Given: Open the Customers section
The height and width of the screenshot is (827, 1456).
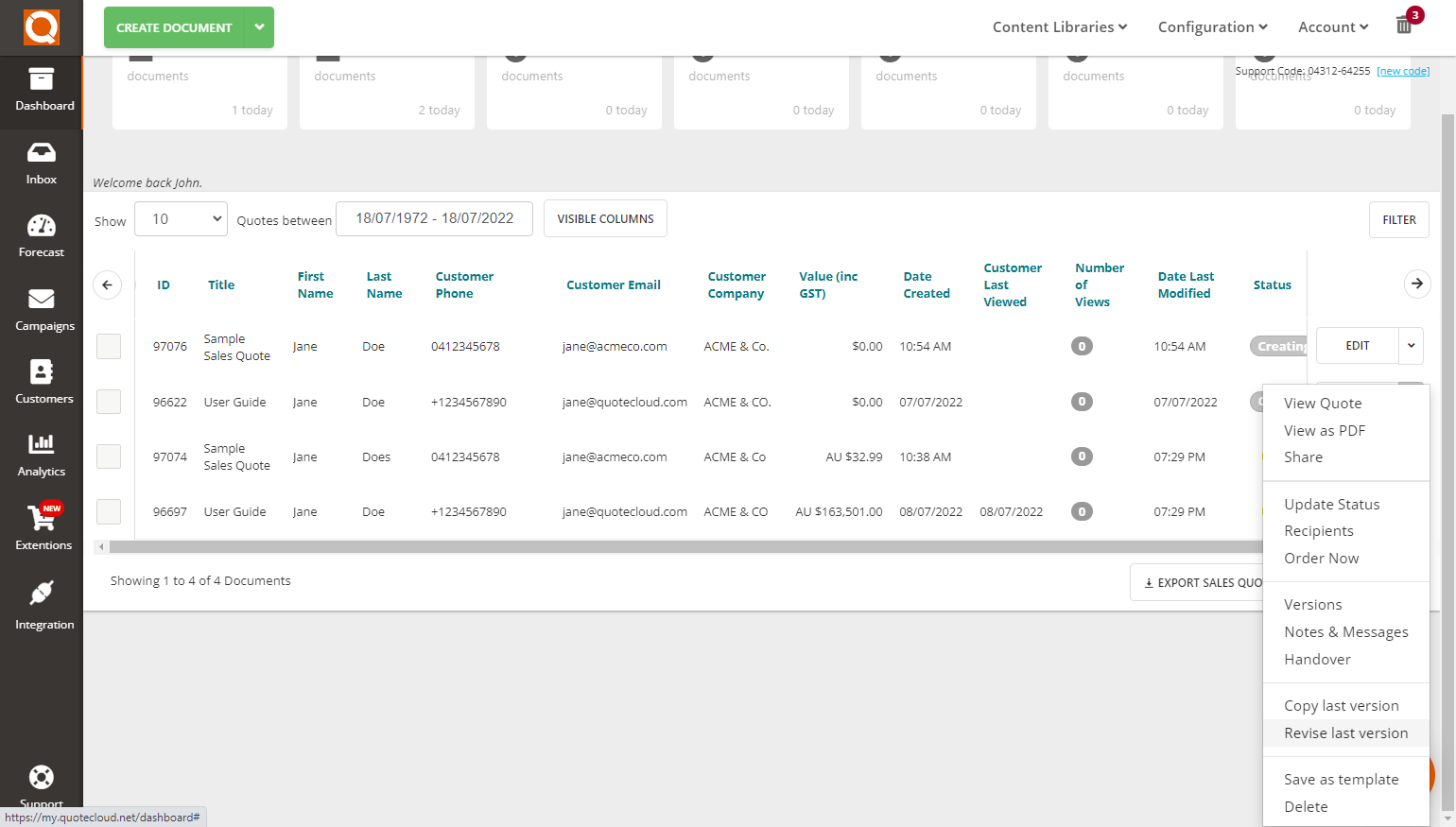Looking at the screenshot, I should [x=42, y=382].
